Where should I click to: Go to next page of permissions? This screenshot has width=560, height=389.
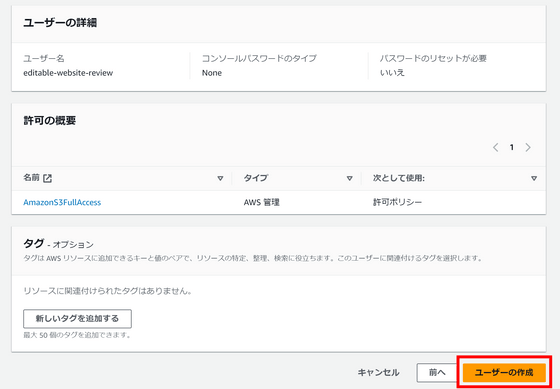pyautogui.click(x=528, y=147)
